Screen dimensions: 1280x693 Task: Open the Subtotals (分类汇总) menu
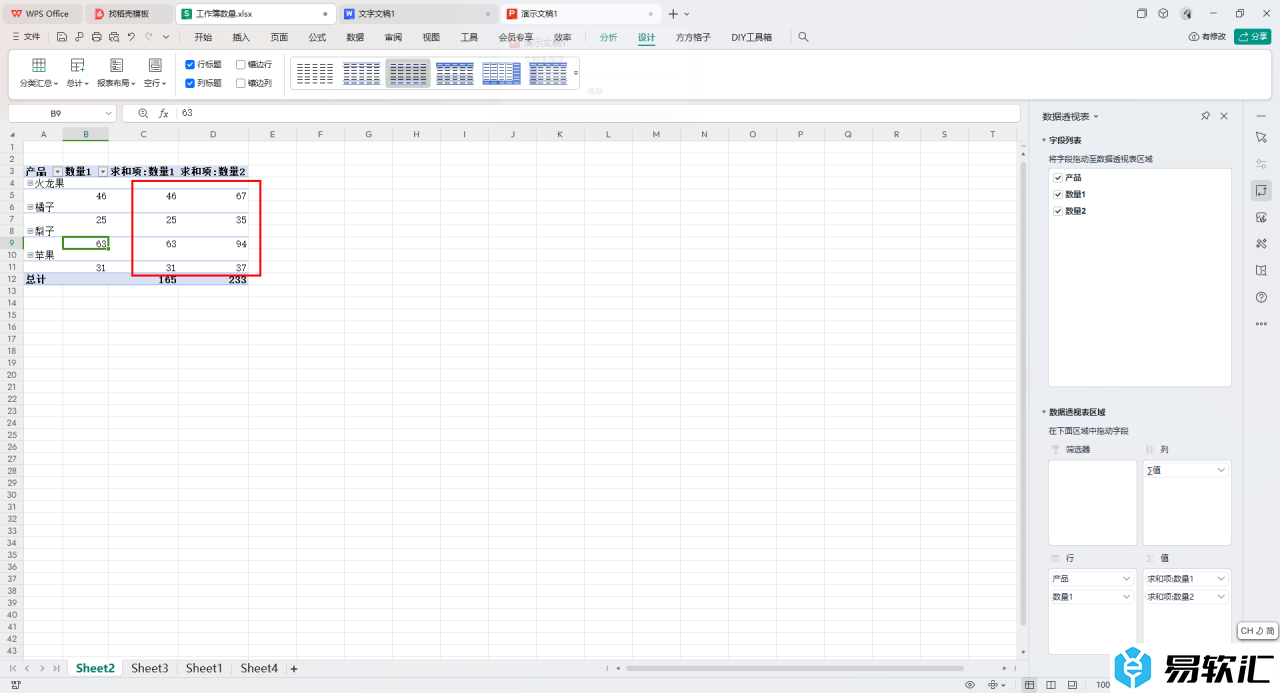(x=39, y=72)
